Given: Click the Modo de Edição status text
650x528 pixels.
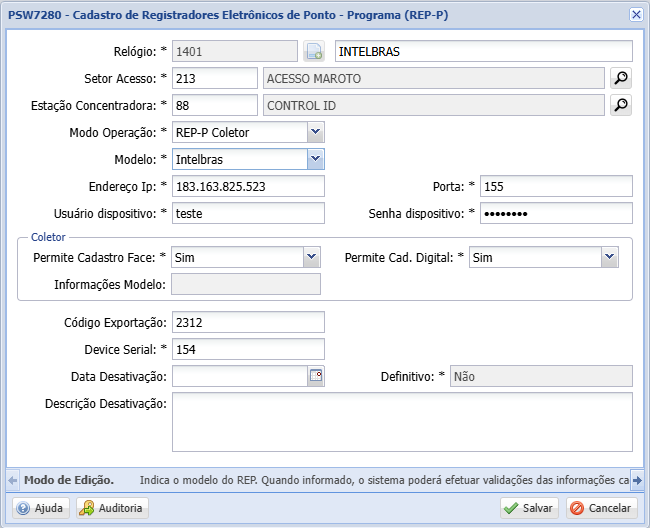Looking at the screenshot, I should pyautogui.click(x=69, y=480).
